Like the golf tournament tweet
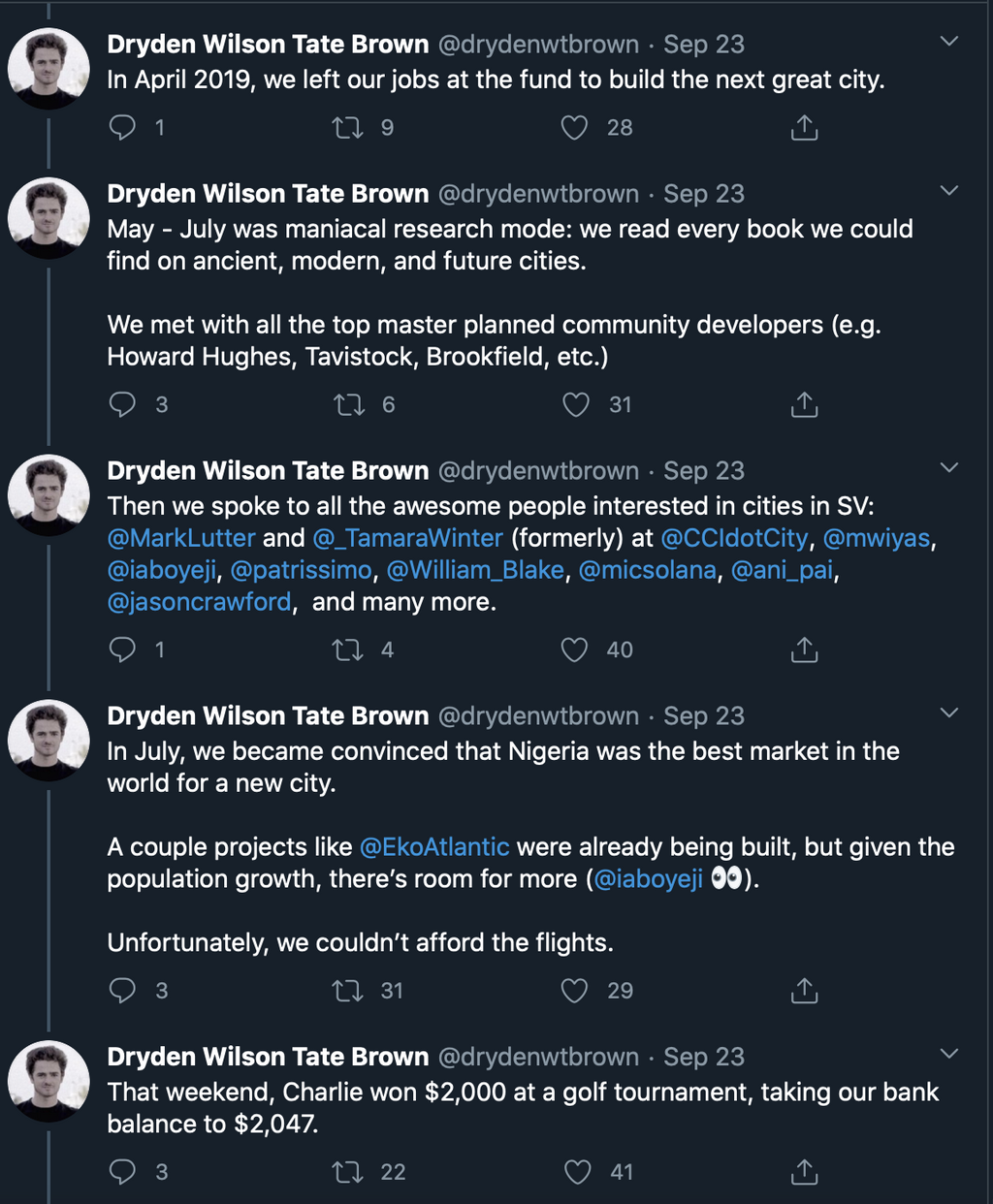993x1204 pixels. click(x=577, y=1171)
